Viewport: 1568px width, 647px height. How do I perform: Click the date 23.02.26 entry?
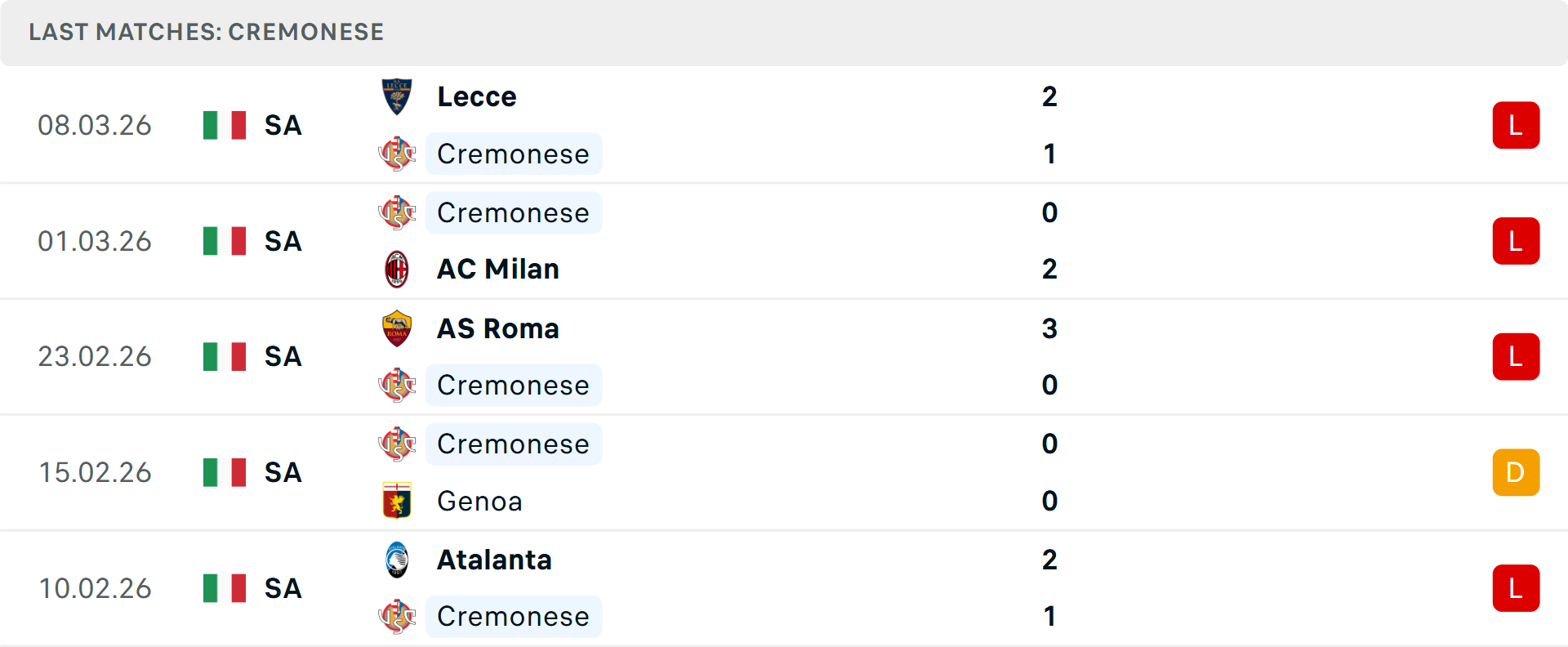point(95,356)
